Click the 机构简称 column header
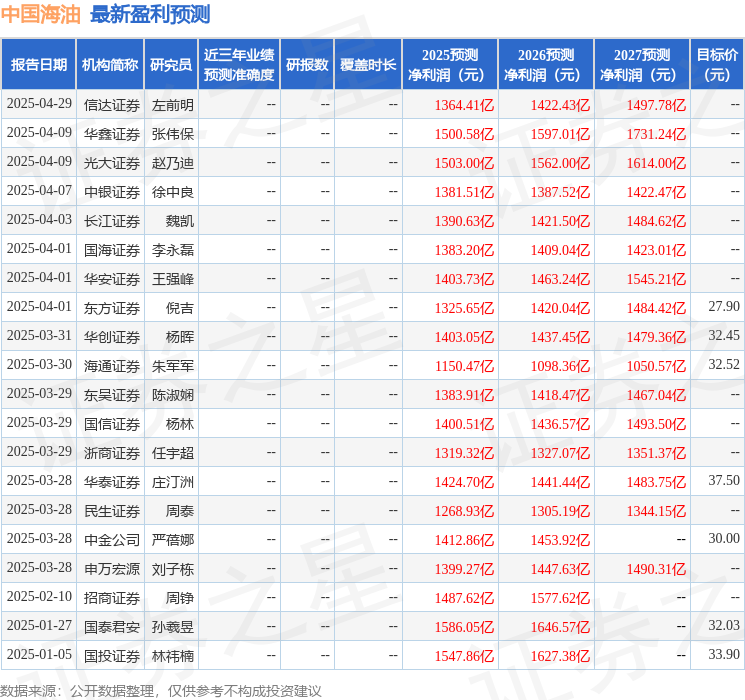The height and width of the screenshot is (700, 745). pos(110,65)
